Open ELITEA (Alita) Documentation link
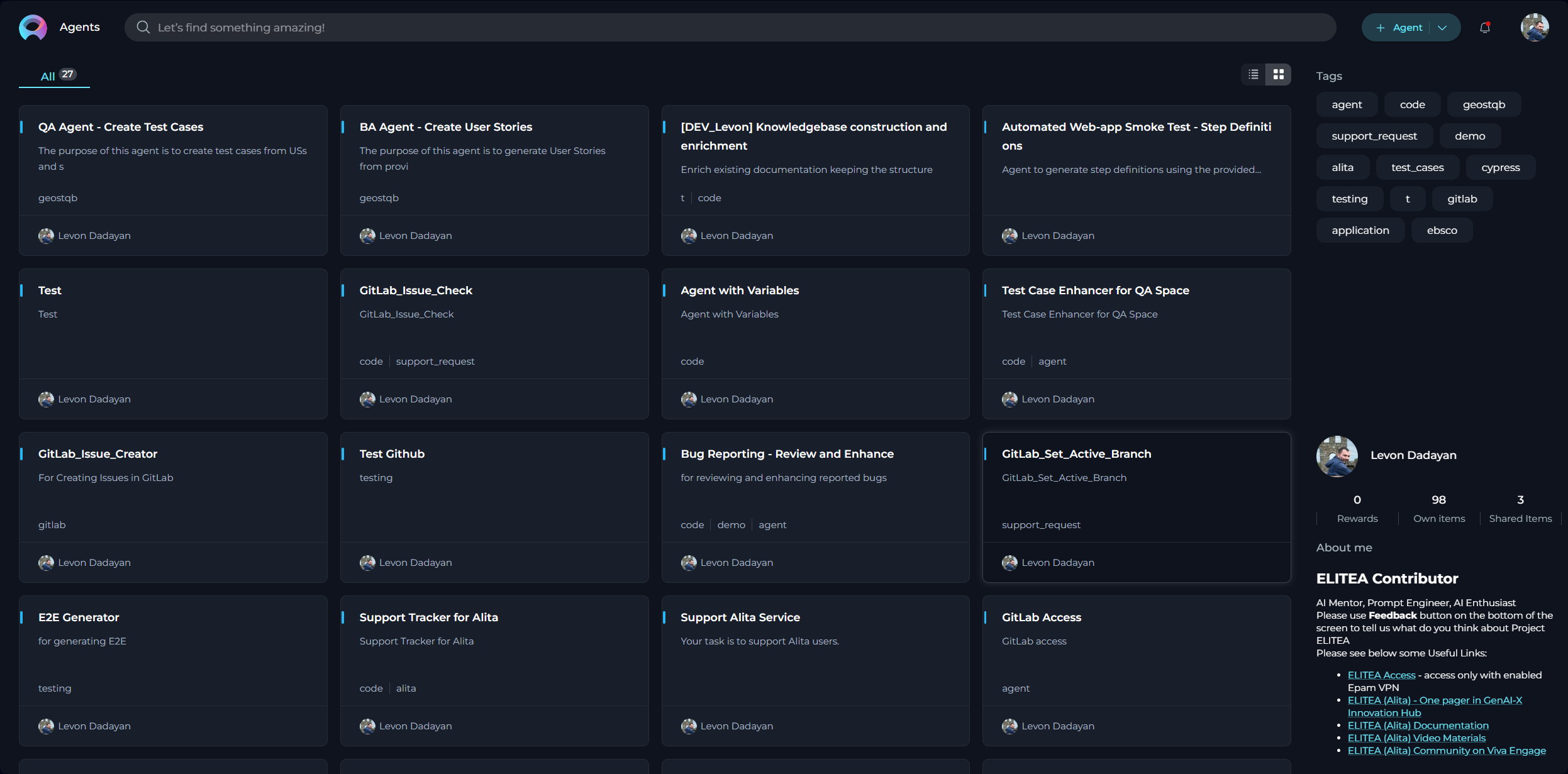Screen dimensions: 1568x774 coord(1418,726)
